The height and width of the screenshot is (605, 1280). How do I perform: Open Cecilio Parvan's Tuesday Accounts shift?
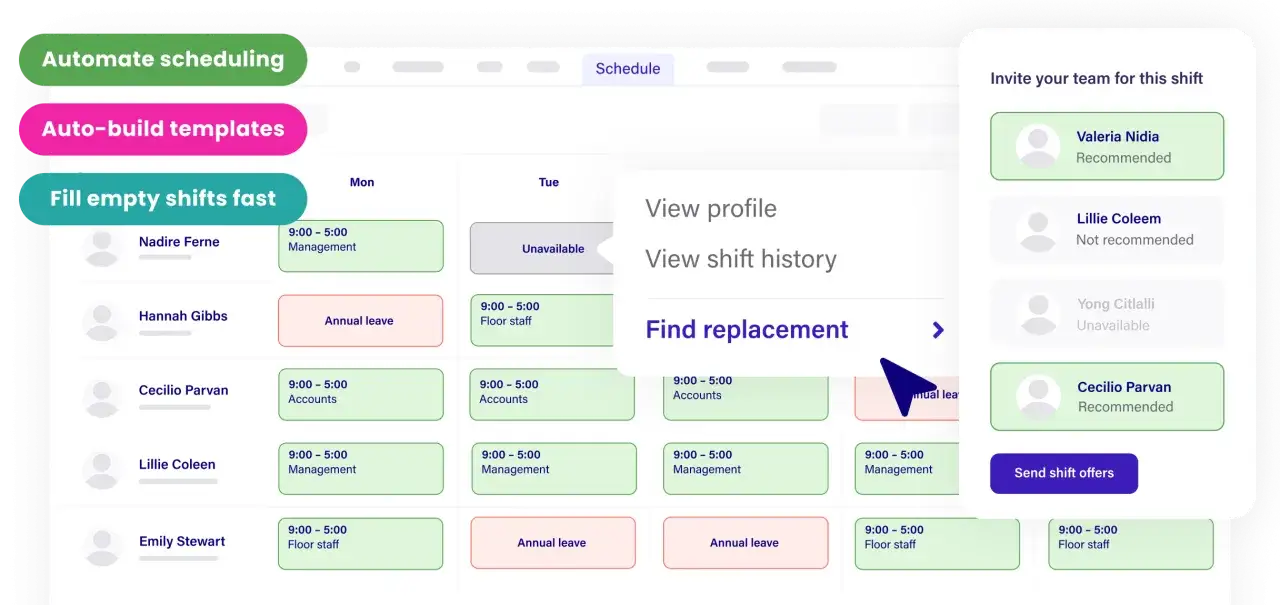(x=552, y=394)
